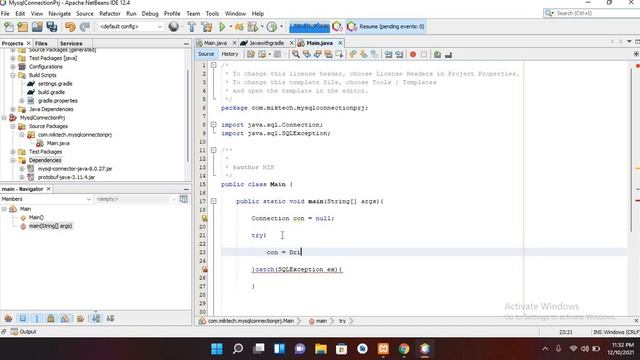Click the try breadcrumb in editor footer
Image resolution: width=640 pixels, height=360 pixels.
[342, 321]
